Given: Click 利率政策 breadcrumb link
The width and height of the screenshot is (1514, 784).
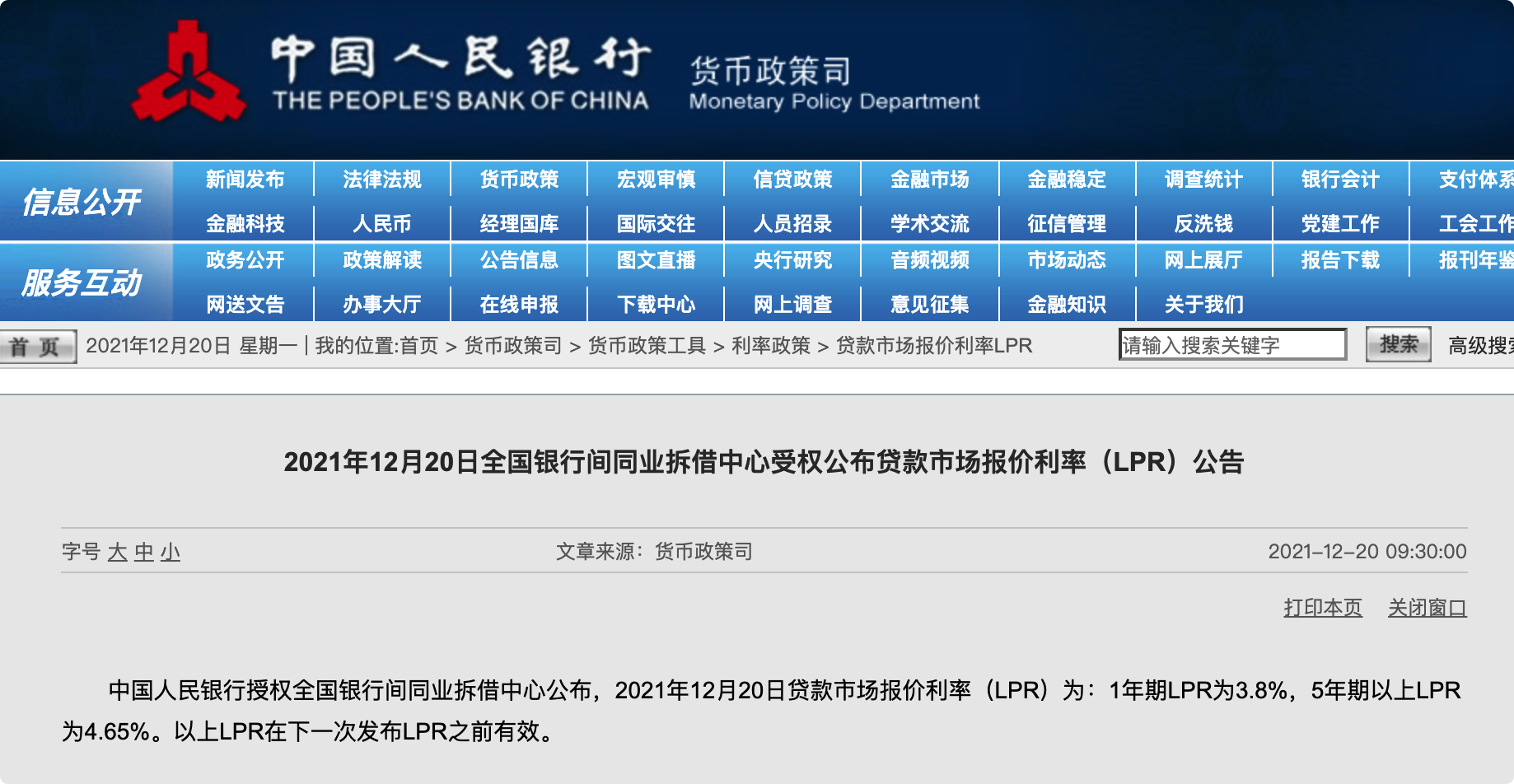Looking at the screenshot, I should click(771, 346).
